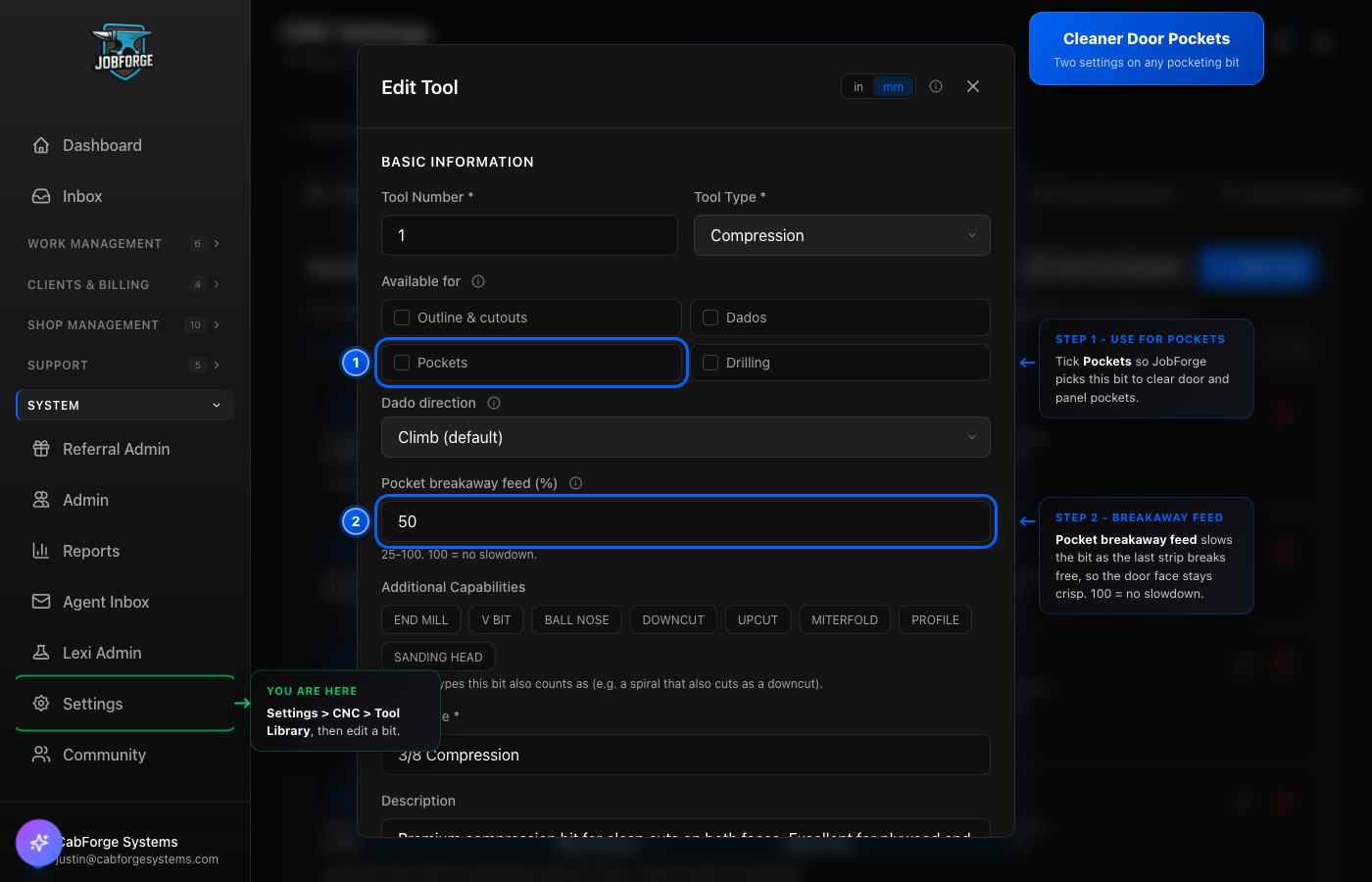The image size is (1372, 882).
Task: Click the Reports chart icon
Action: pos(41,551)
